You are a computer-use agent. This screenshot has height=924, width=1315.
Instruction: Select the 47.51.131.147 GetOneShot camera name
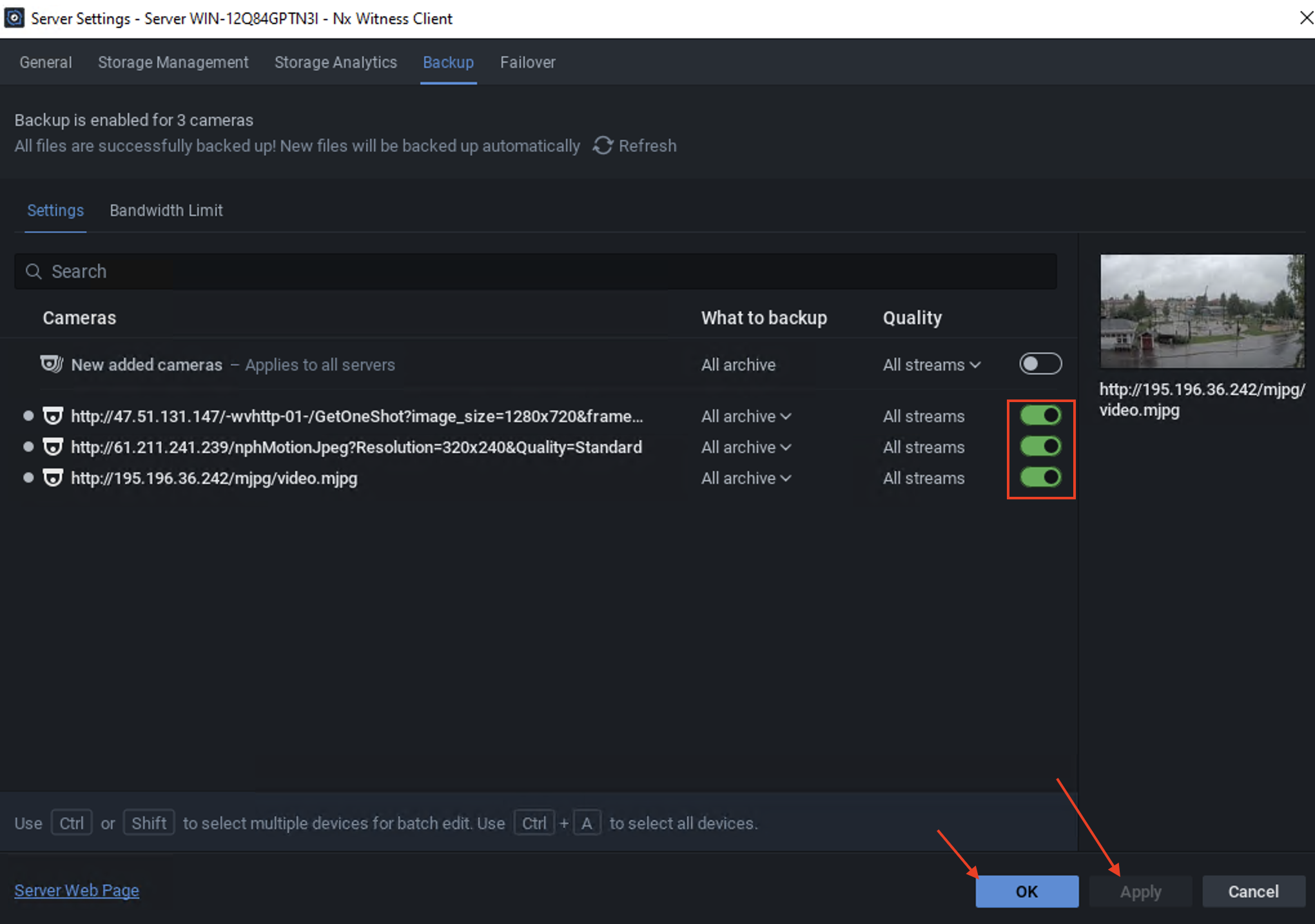pyautogui.click(x=356, y=416)
